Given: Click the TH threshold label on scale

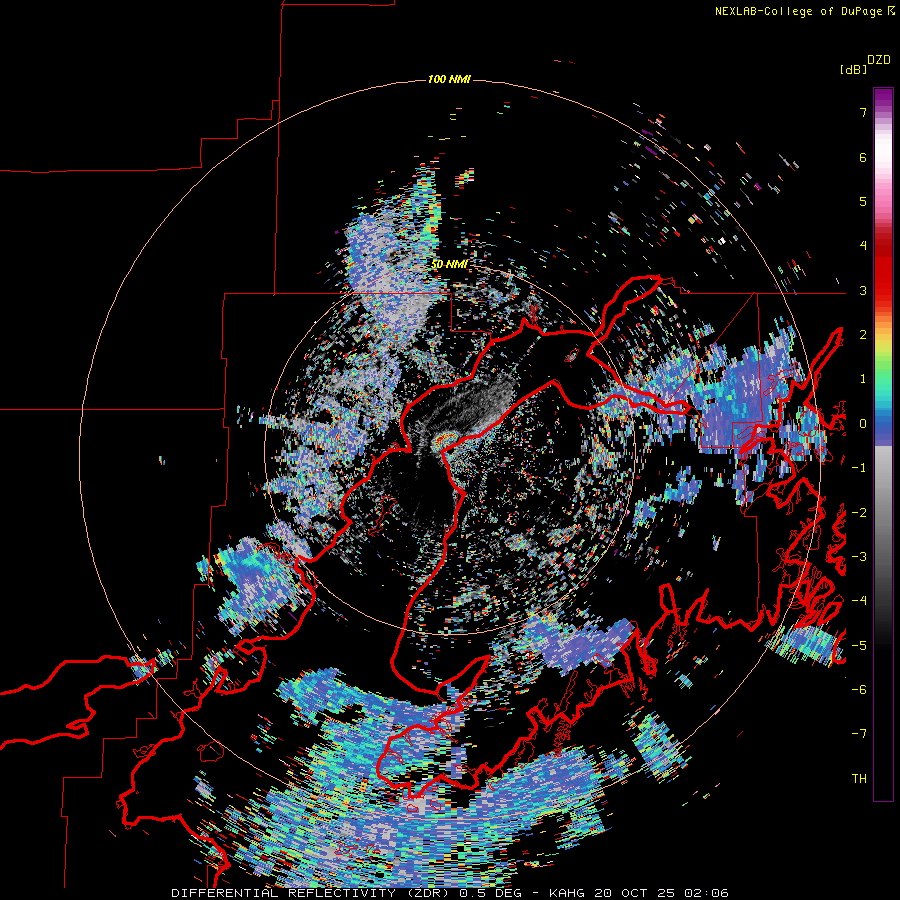Looking at the screenshot, I should [859, 779].
